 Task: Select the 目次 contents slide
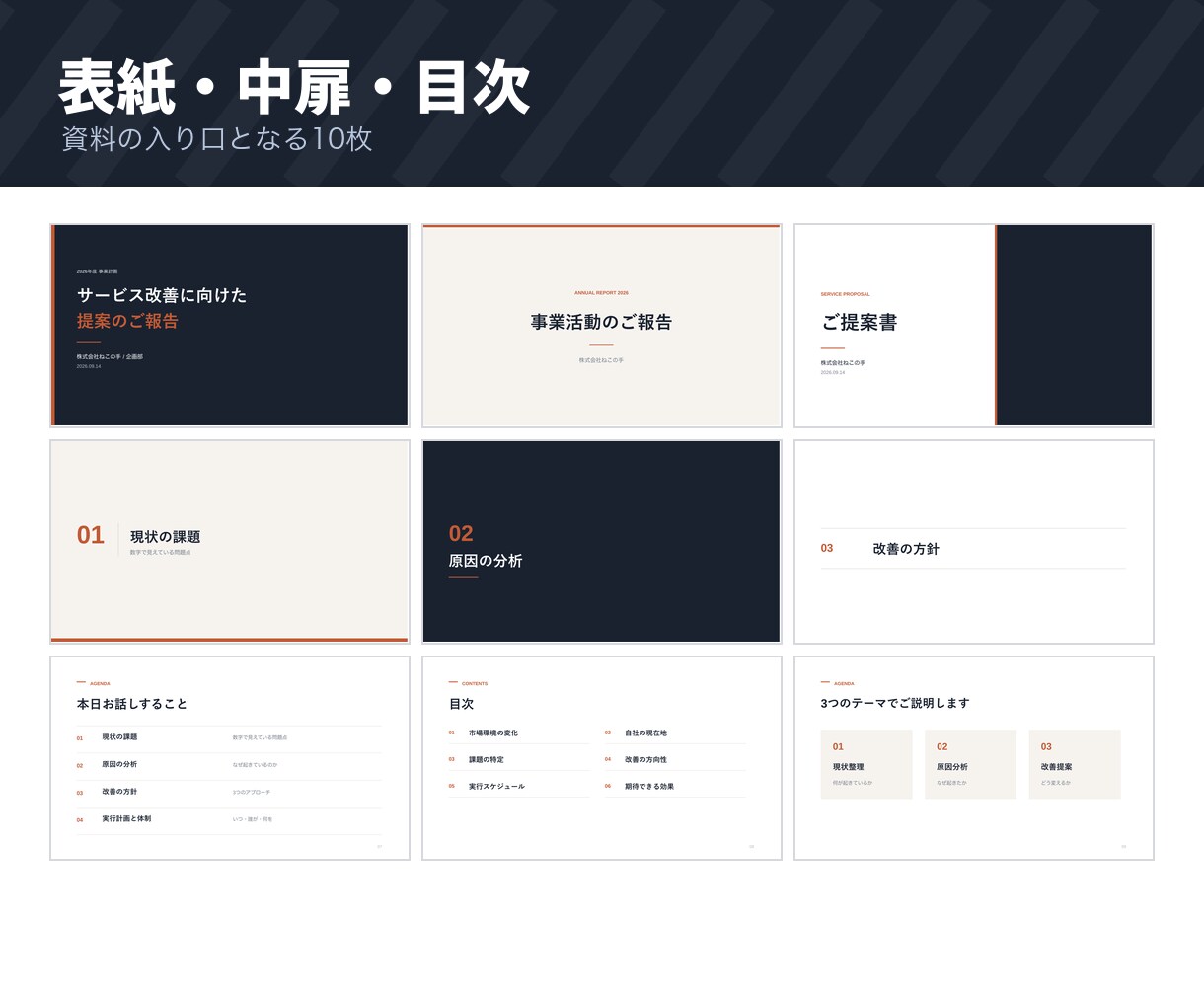(x=602, y=758)
